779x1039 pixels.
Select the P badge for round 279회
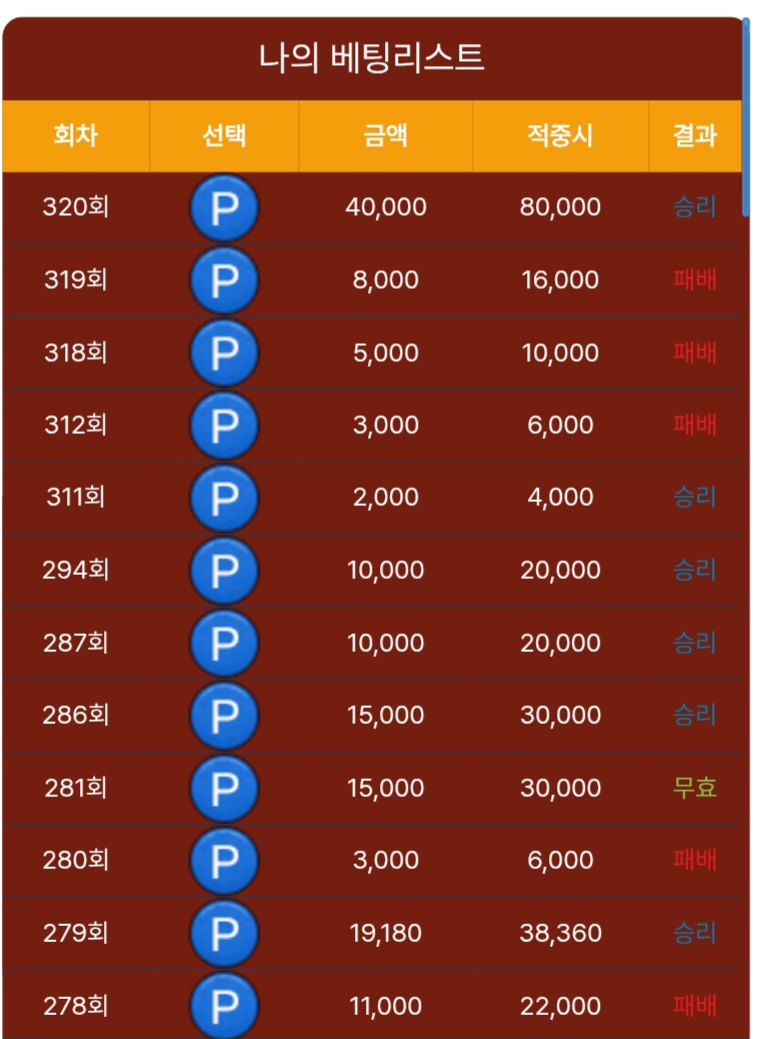point(224,933)
